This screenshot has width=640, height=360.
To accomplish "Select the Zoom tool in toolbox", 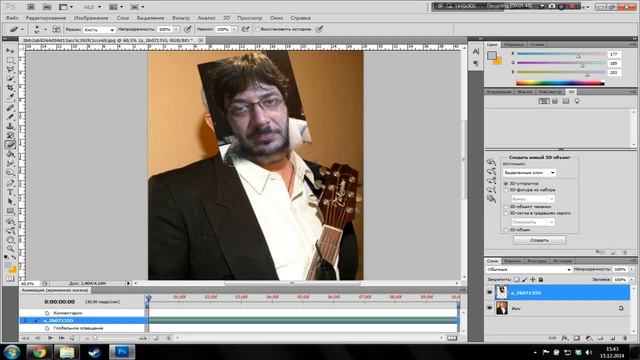I will [x=10, y=249].
